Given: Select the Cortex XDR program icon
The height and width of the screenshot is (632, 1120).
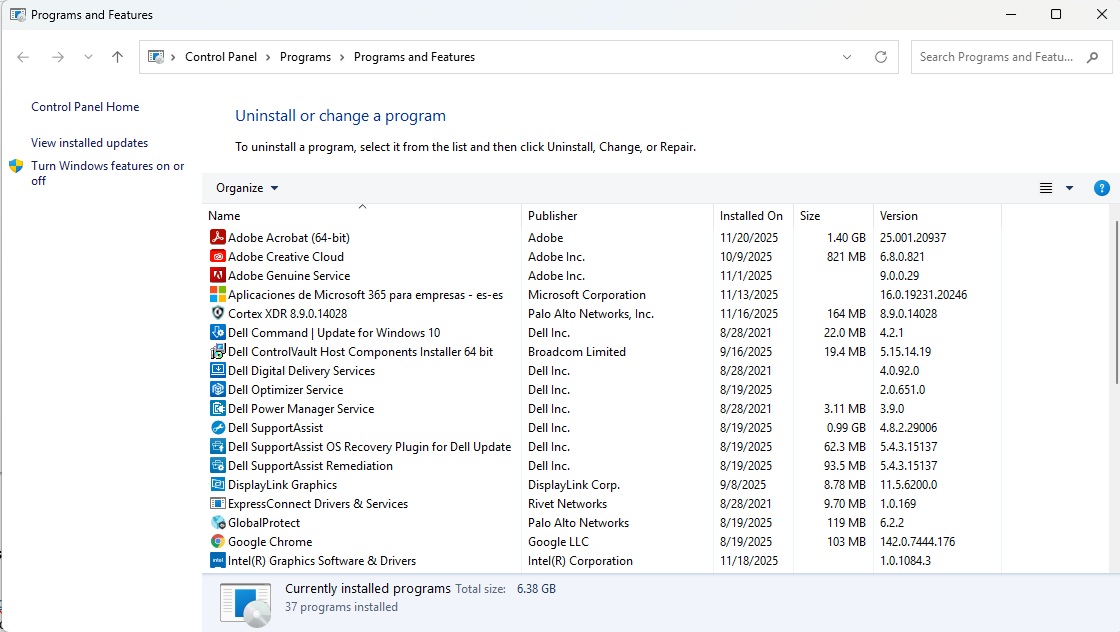Looking at the screenshot, I should 217,313.
